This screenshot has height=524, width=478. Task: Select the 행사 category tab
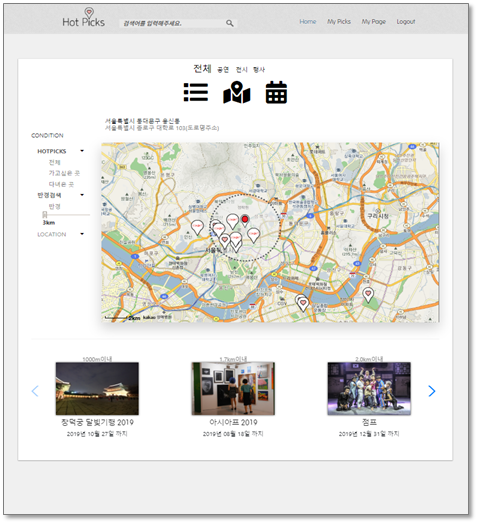(x=259, y=70)
